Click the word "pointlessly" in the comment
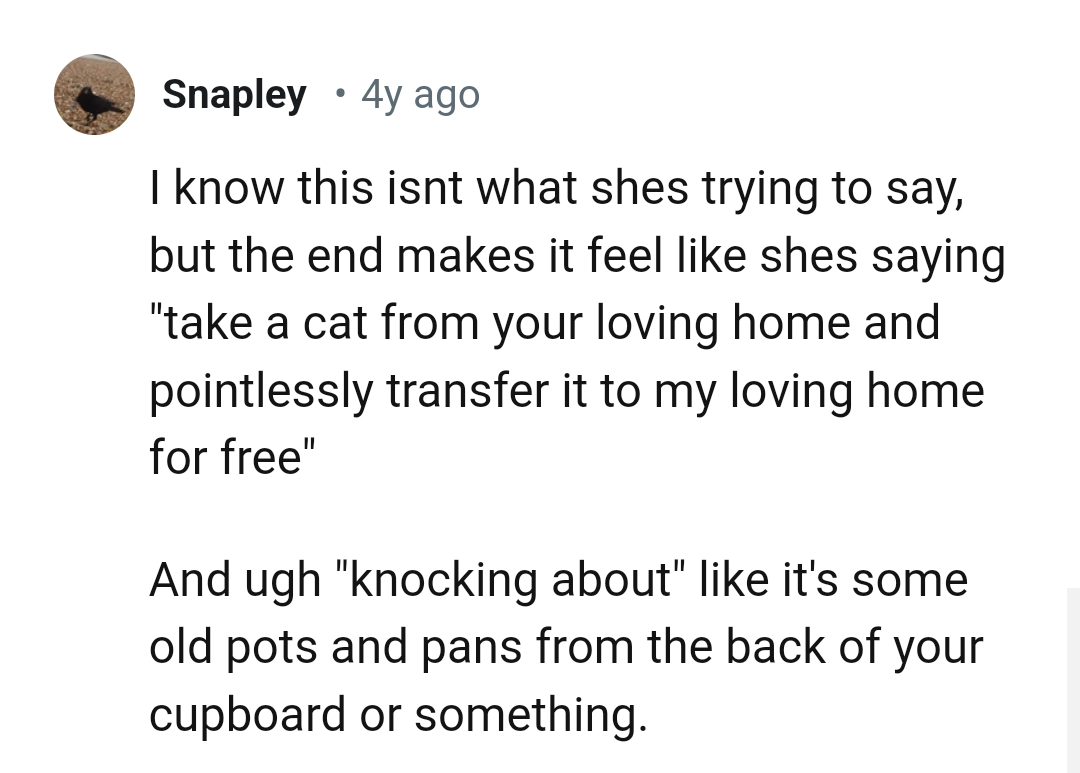1080x773 pixels. pyautogui.click(x=262, y=390)
